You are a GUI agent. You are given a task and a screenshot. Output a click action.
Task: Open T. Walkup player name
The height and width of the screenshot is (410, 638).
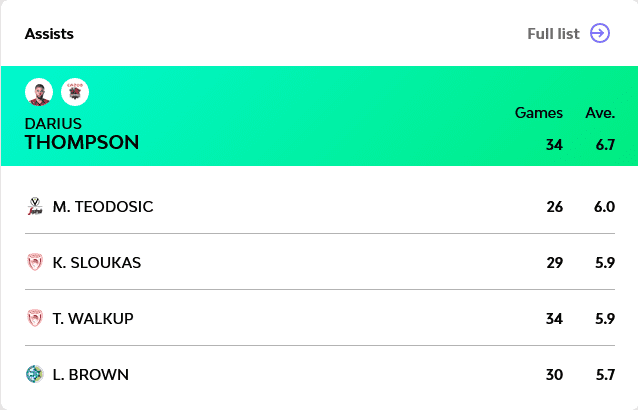pyautogui.click(x=93, y=319)
